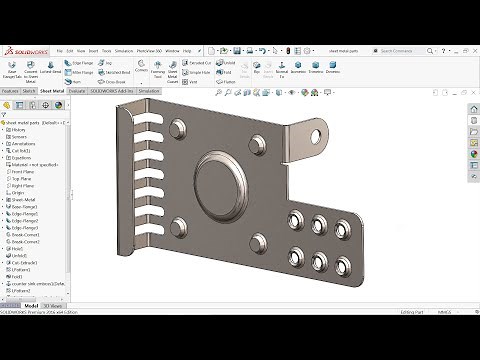Open SOLIDWORKS Resources home in task pane
Screen dimensions: 480x360
[x=474, y=109]
